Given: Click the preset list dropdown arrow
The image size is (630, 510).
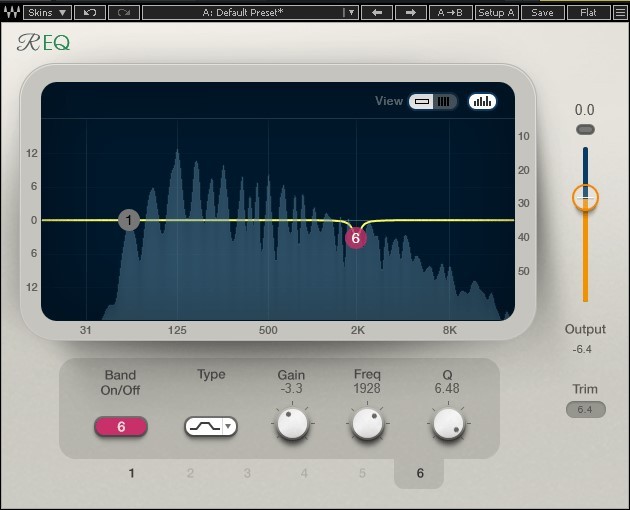Looking at the screenshot, I should coord(351,12).
